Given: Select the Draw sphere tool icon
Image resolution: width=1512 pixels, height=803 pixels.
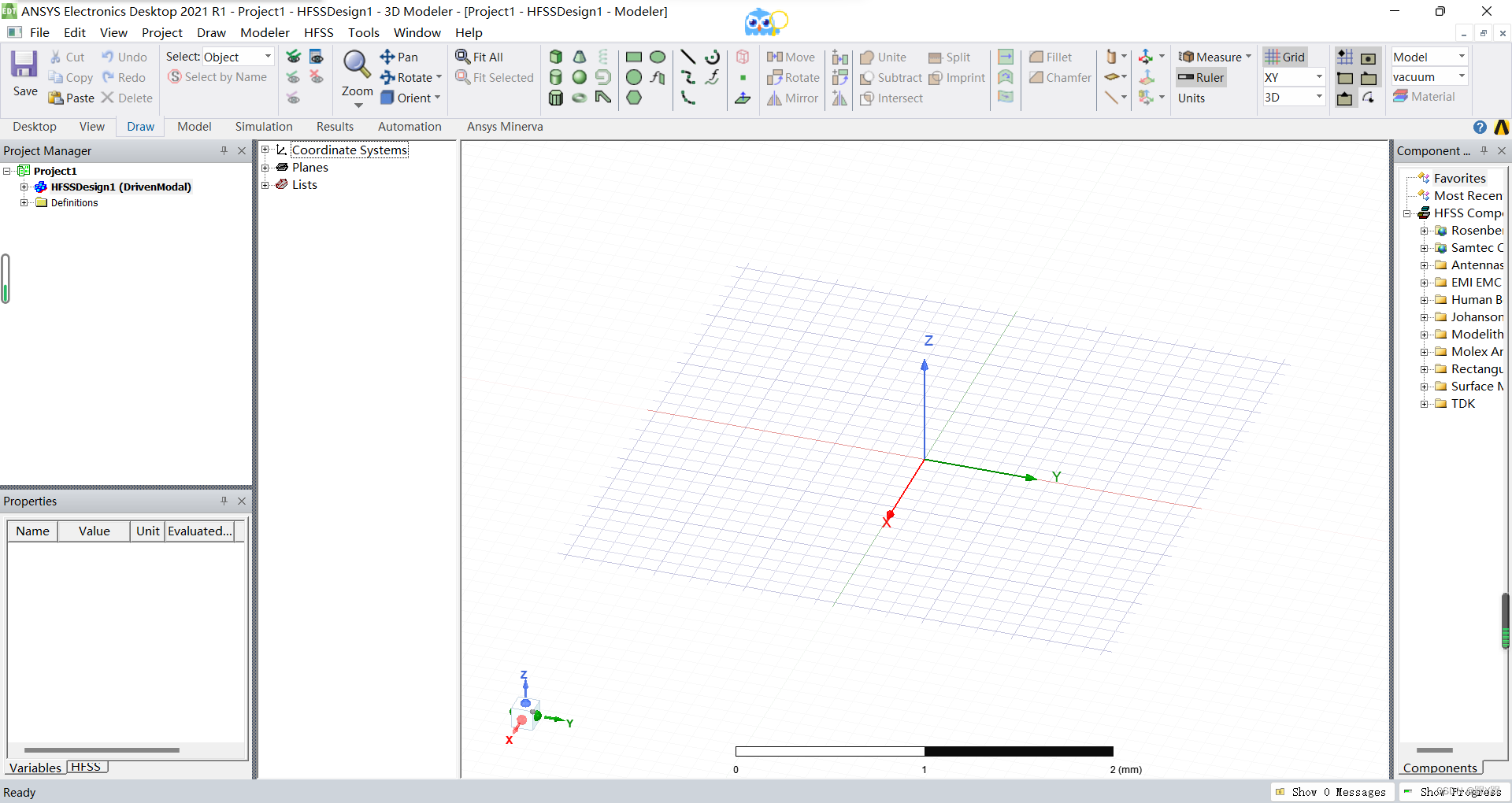Looking at the screenshot, I should coord(580,77).
